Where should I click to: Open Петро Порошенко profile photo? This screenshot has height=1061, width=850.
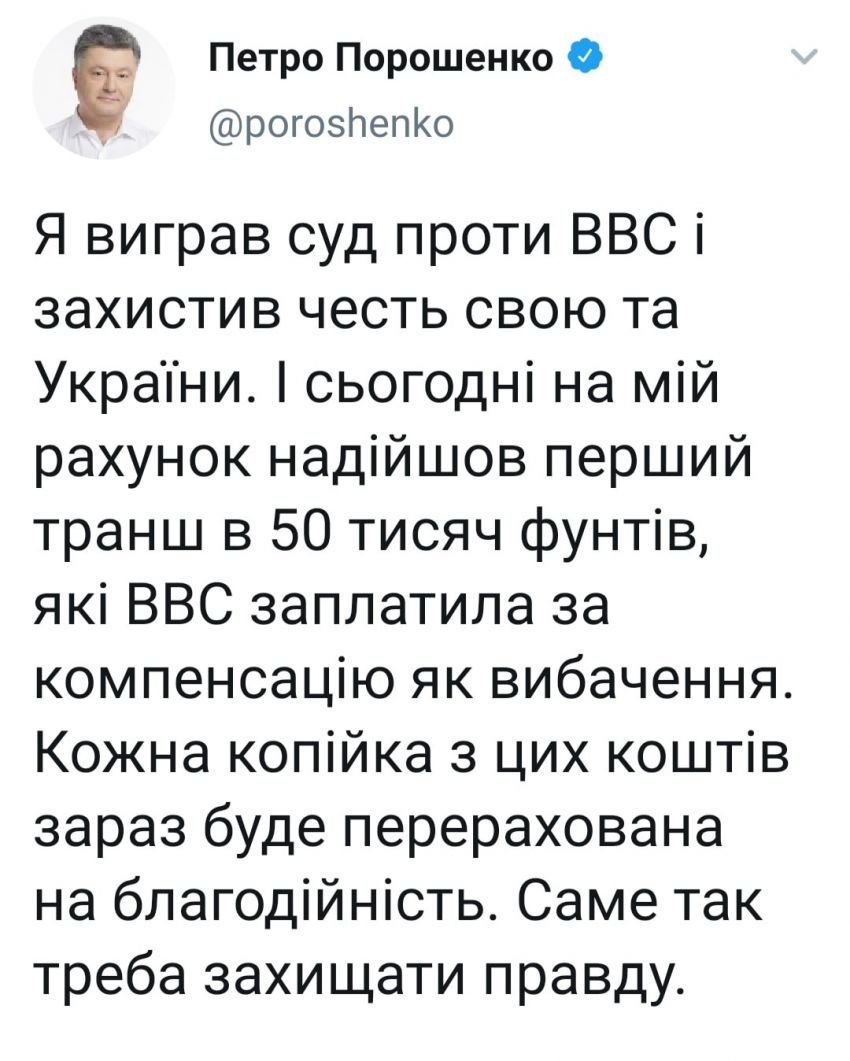104,89
